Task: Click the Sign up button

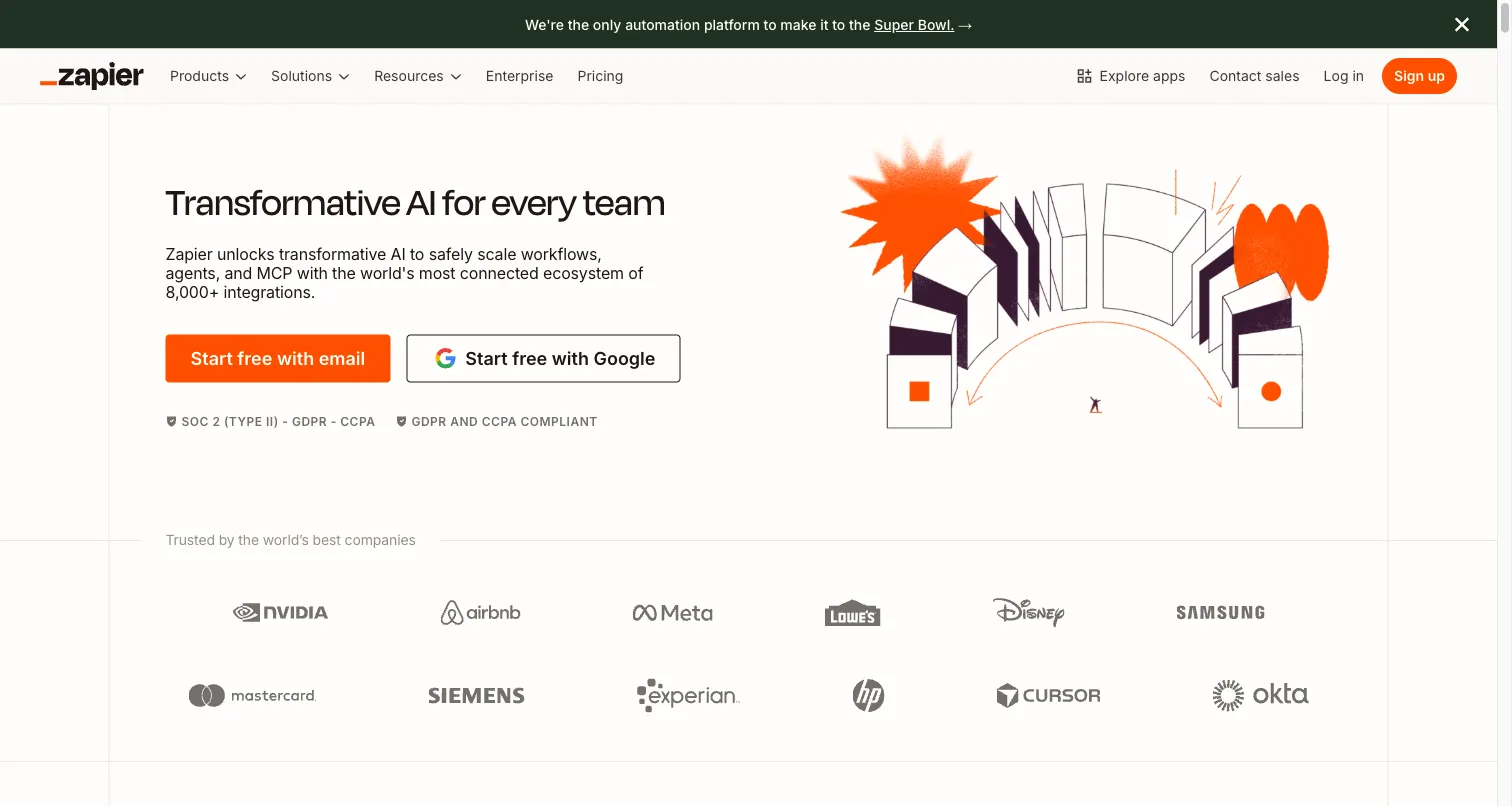Action: tap(1419, 75)
